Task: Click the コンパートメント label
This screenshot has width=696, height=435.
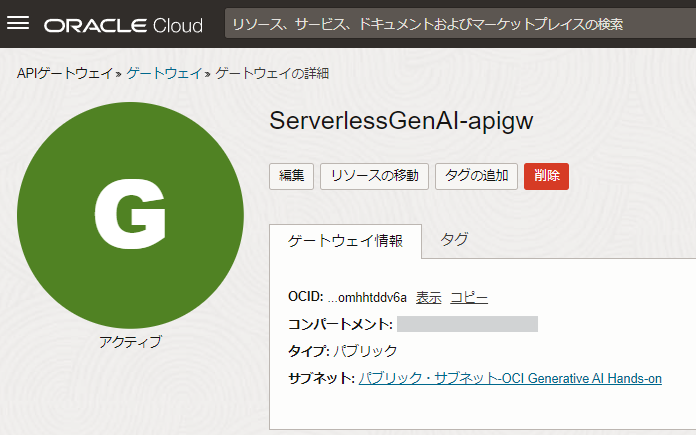Action: (340, 324)
